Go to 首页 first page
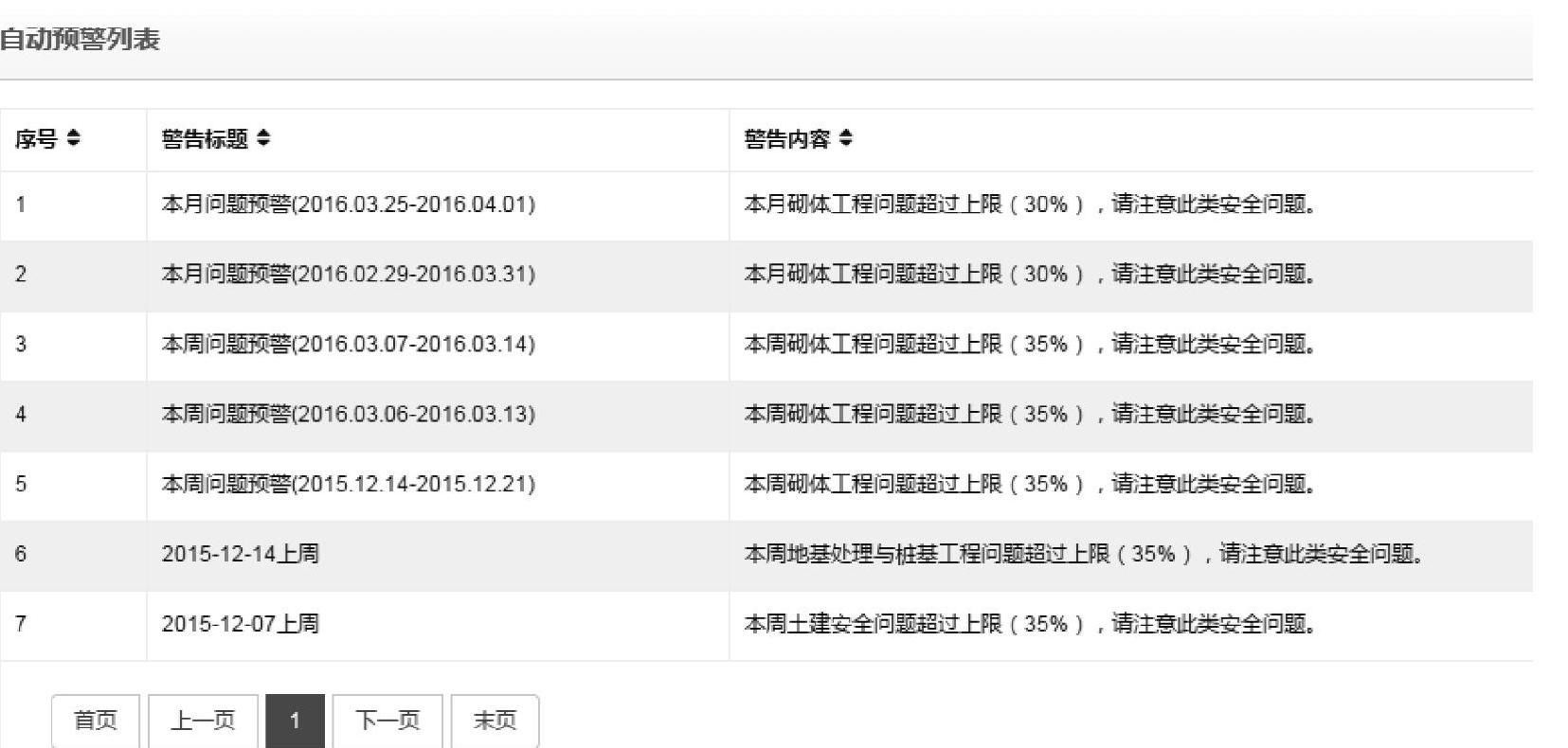 tap(96, 721)
